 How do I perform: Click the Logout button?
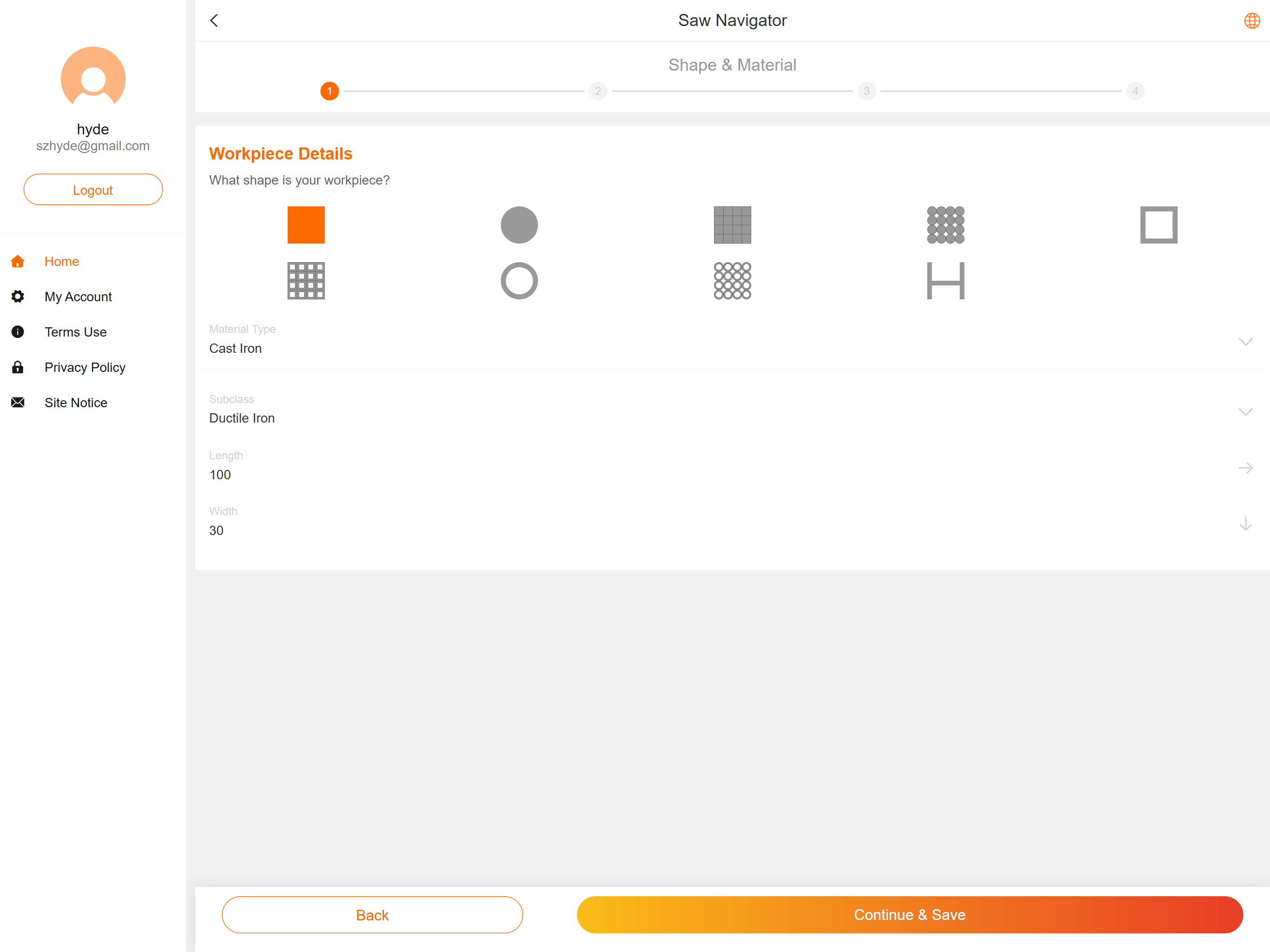(93, 190)
